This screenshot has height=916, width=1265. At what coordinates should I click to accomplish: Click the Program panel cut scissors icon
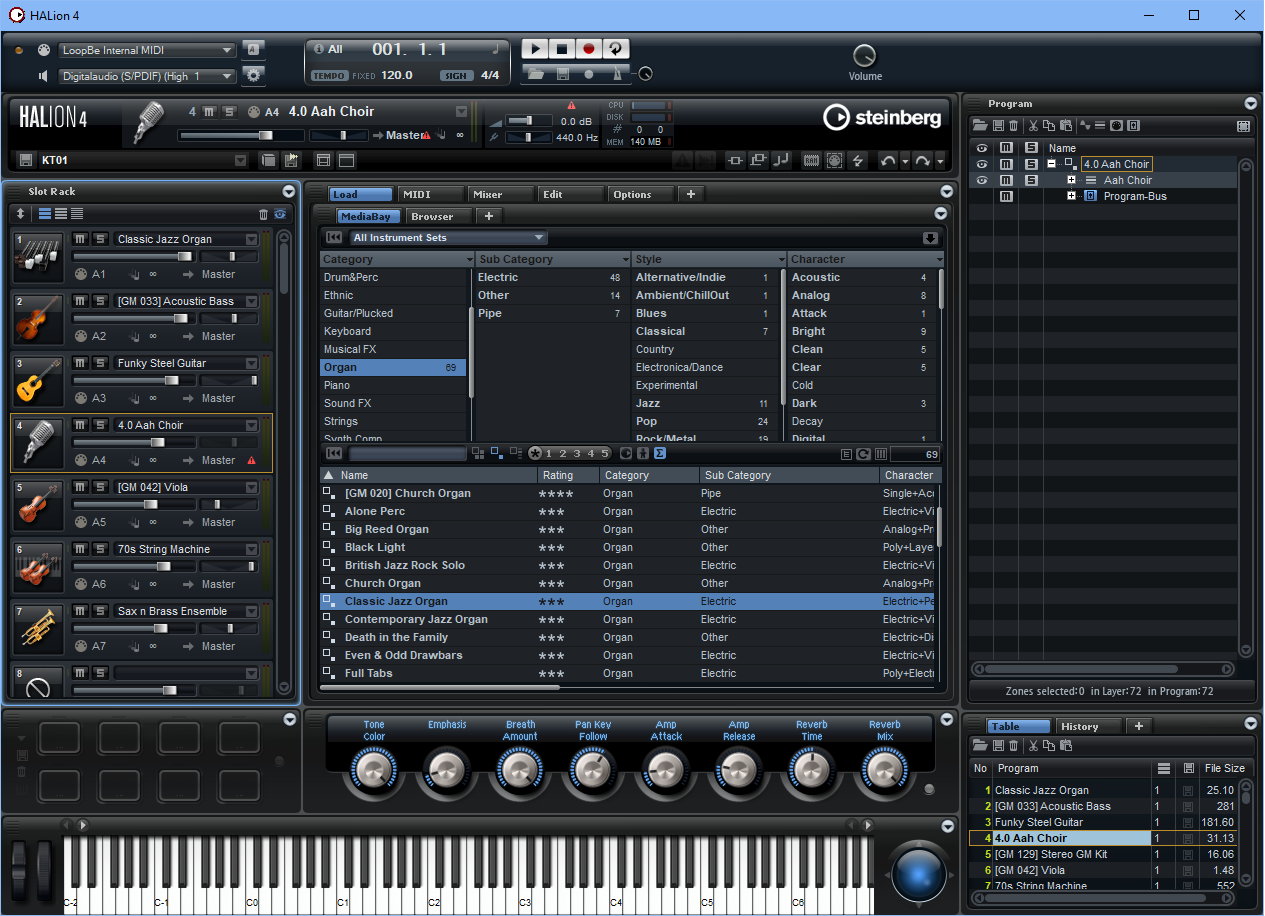click(1033, 126)
